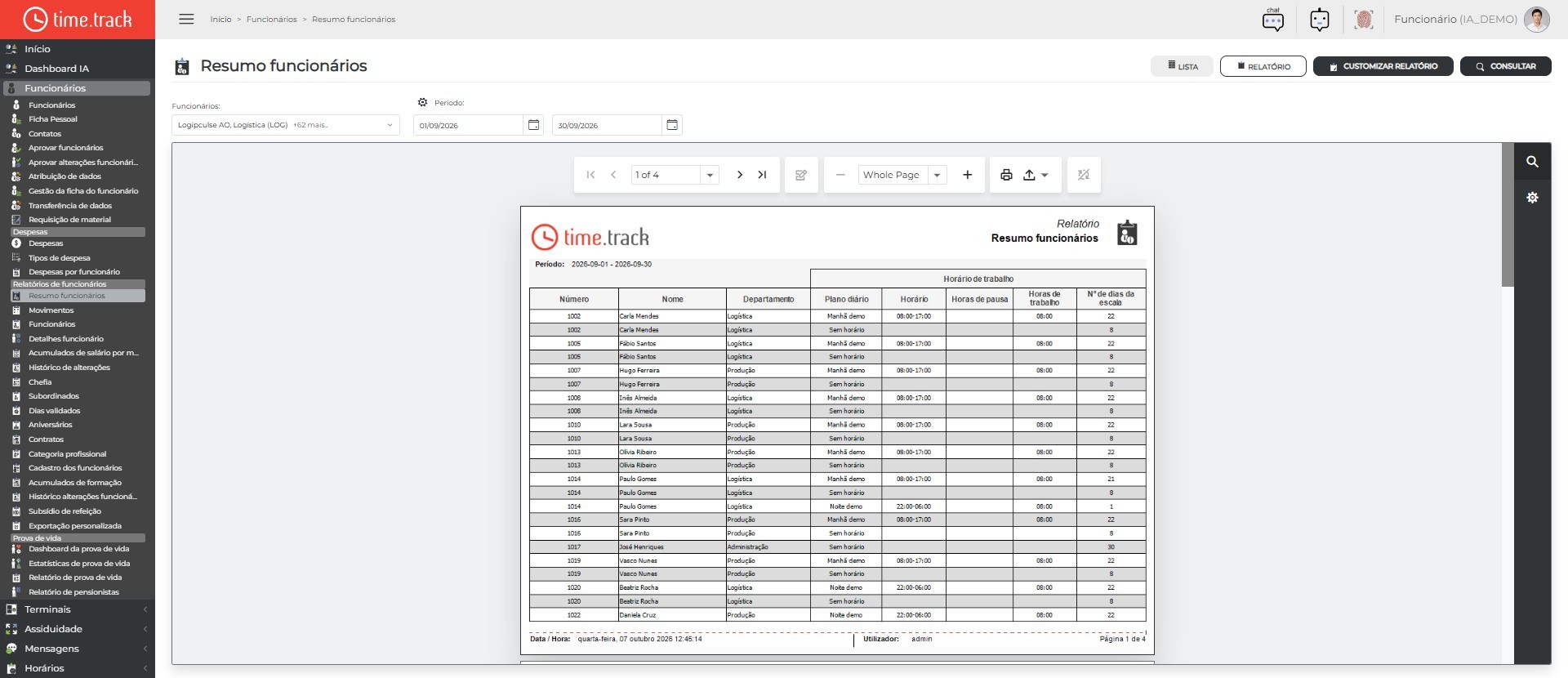Toggle the report edit fields icon
Image resolution: width=1568 pixels, height=678 pixels.
(x=801, y=175)
